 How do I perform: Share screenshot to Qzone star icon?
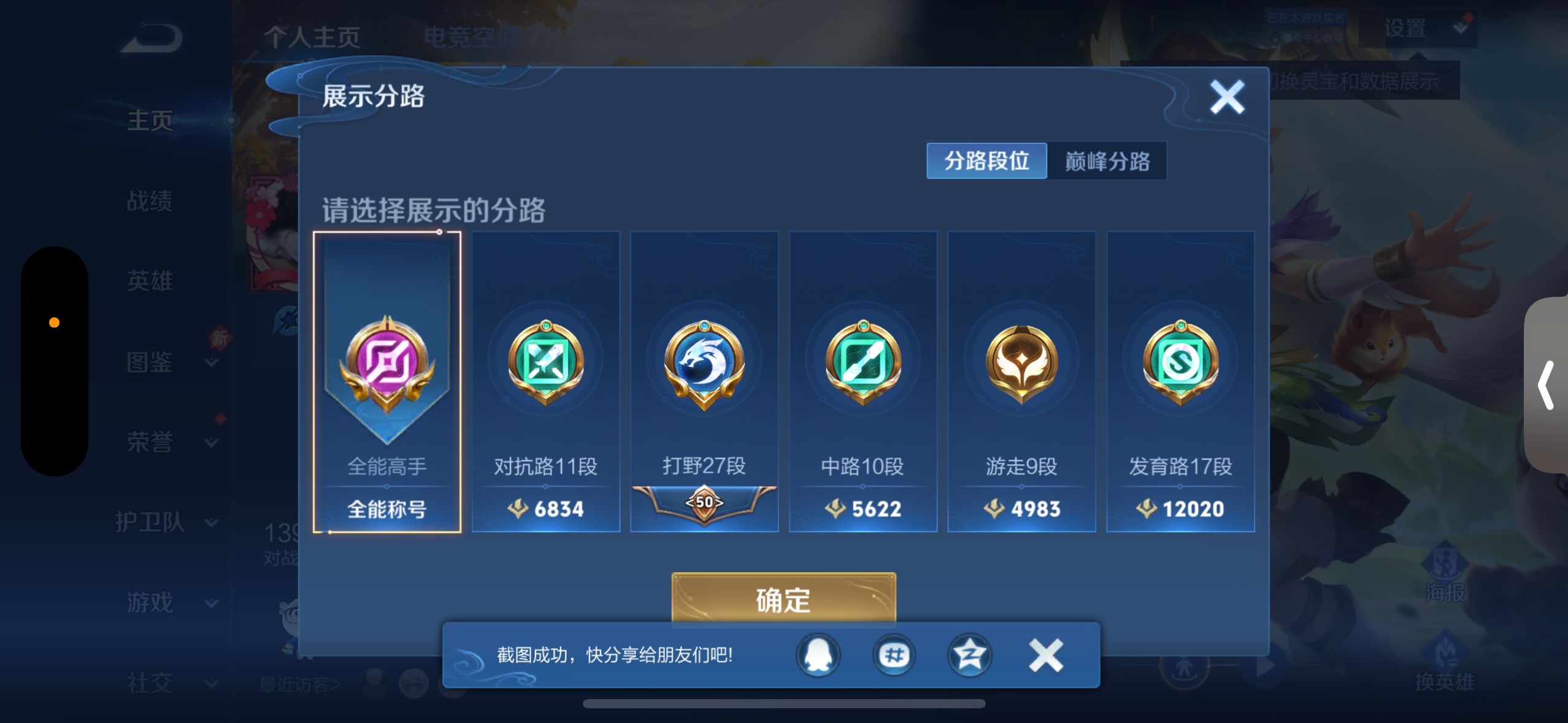pyautogui.click(x=969, y=655)
